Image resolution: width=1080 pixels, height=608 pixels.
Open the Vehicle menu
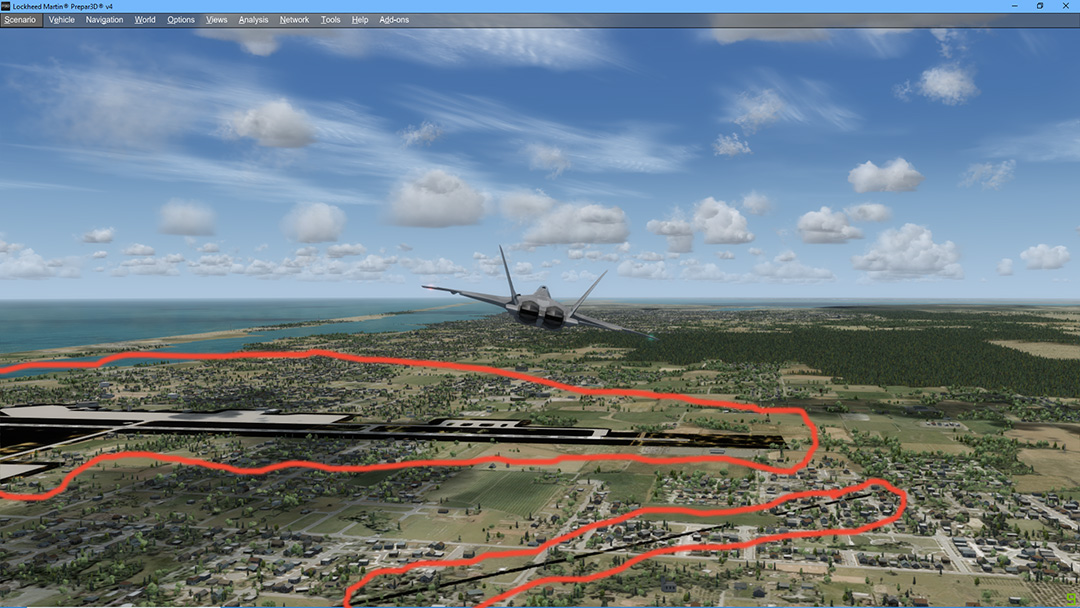(x=61, y=20)
